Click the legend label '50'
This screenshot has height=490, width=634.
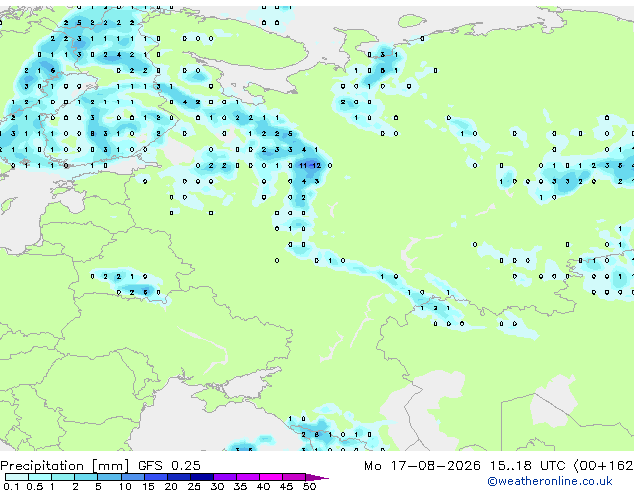[309, 486]
